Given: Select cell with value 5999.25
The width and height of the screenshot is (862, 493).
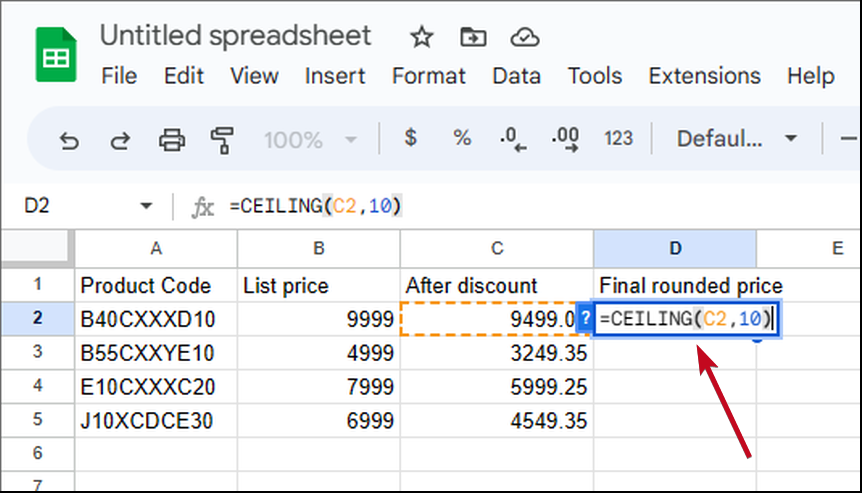Looking at the screenshot, I should pos(496,386).
